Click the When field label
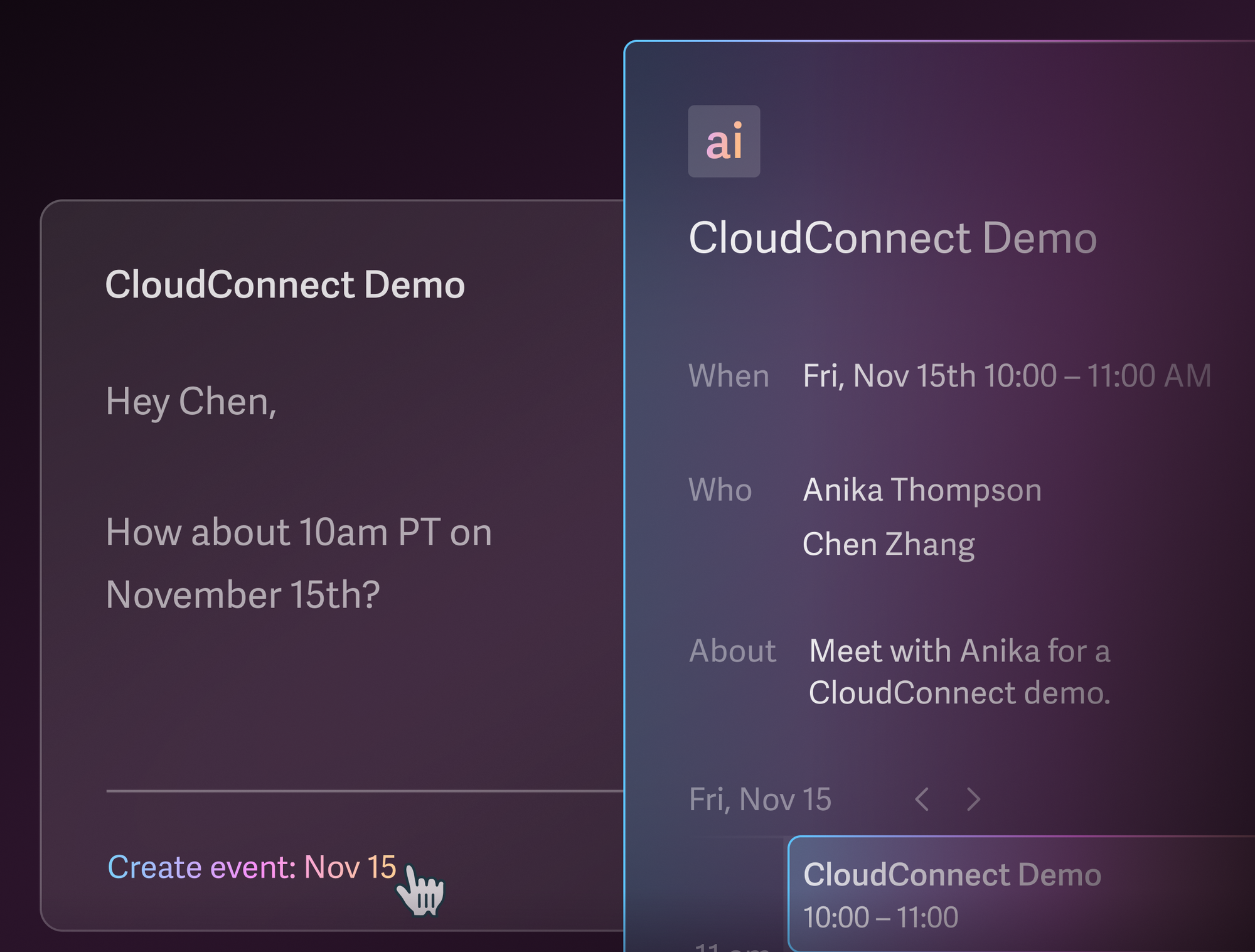Image resolution: width=1255 pixels, height=952 pixels. [x=729, y=376]
